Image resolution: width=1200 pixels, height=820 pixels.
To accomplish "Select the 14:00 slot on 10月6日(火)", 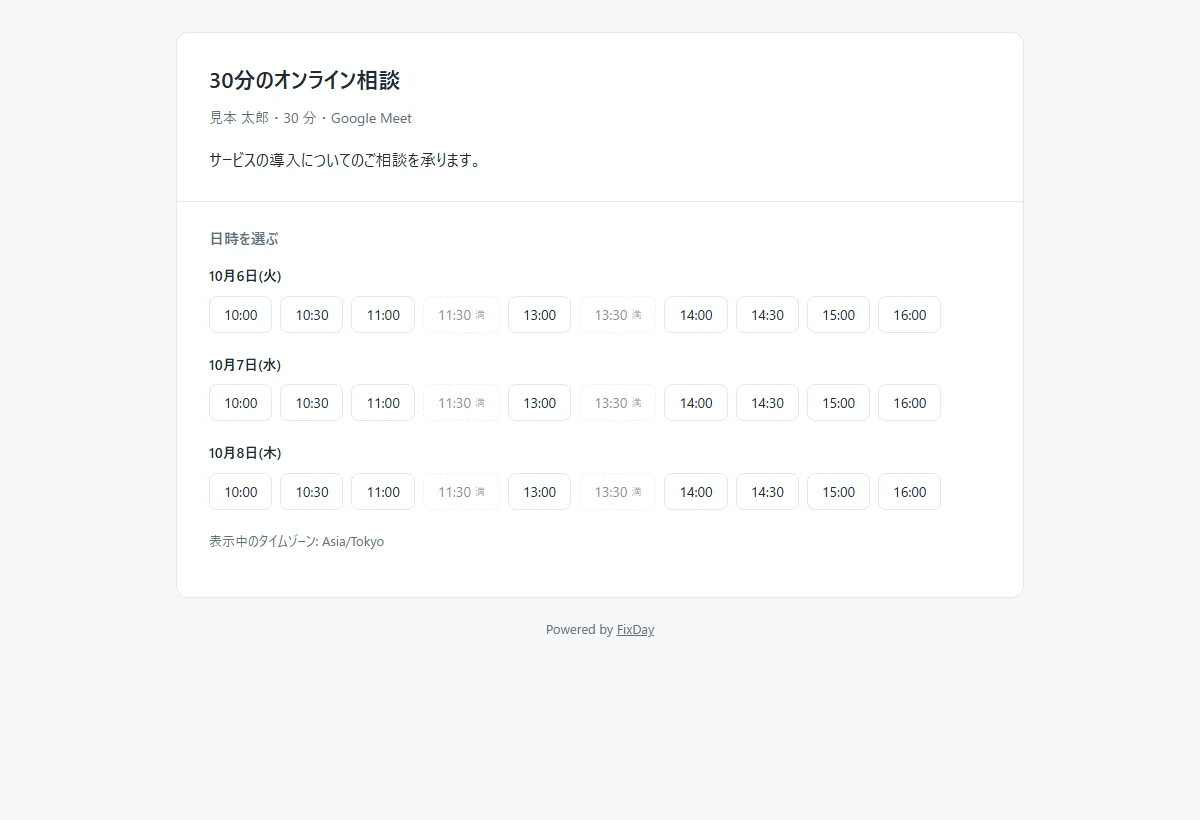I will point(696,315).
